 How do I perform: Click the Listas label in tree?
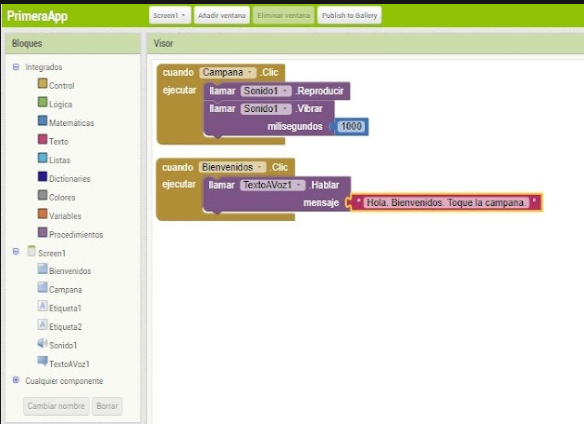point(60,160)
